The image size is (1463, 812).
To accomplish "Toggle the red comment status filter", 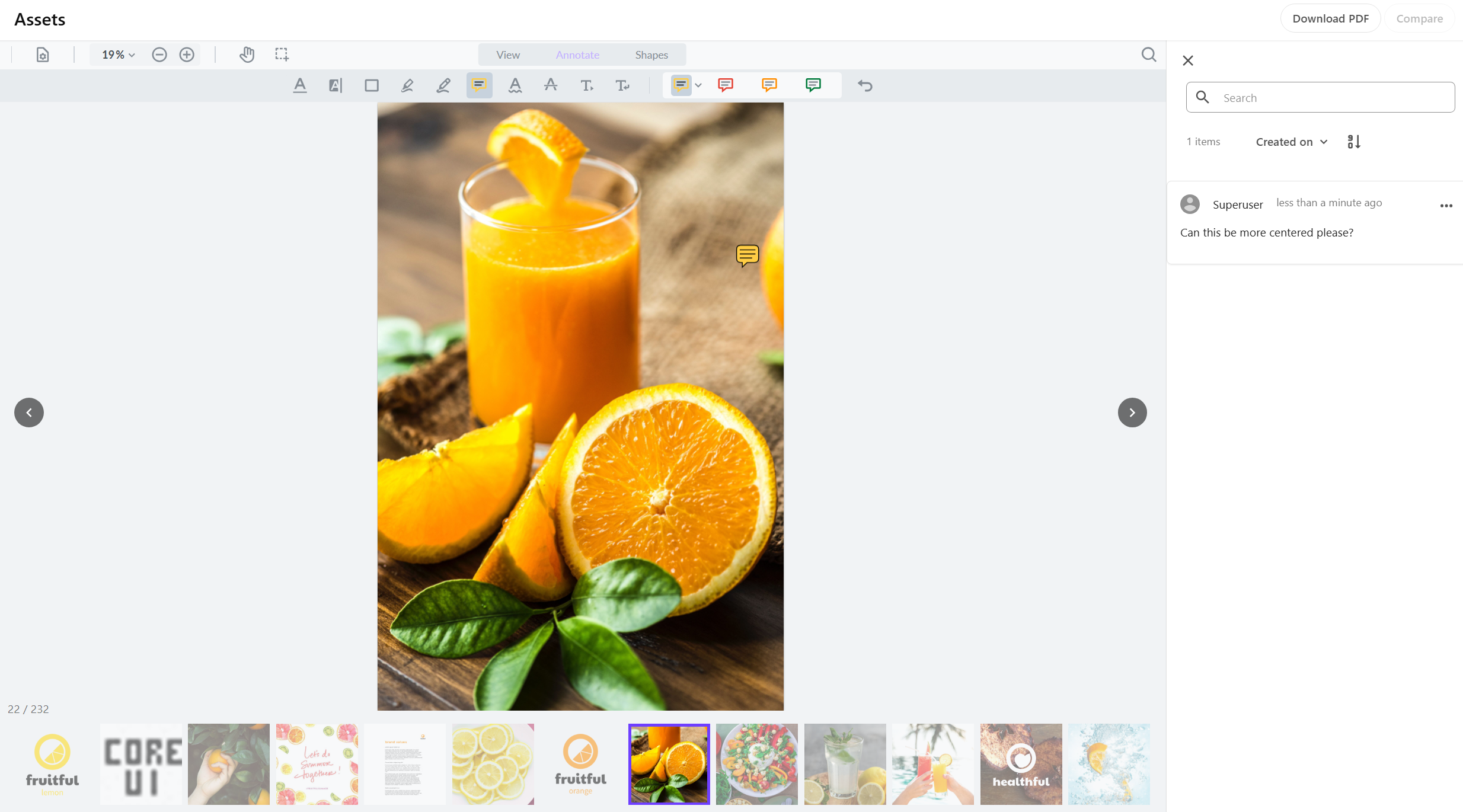I will (x=726, y=85).
